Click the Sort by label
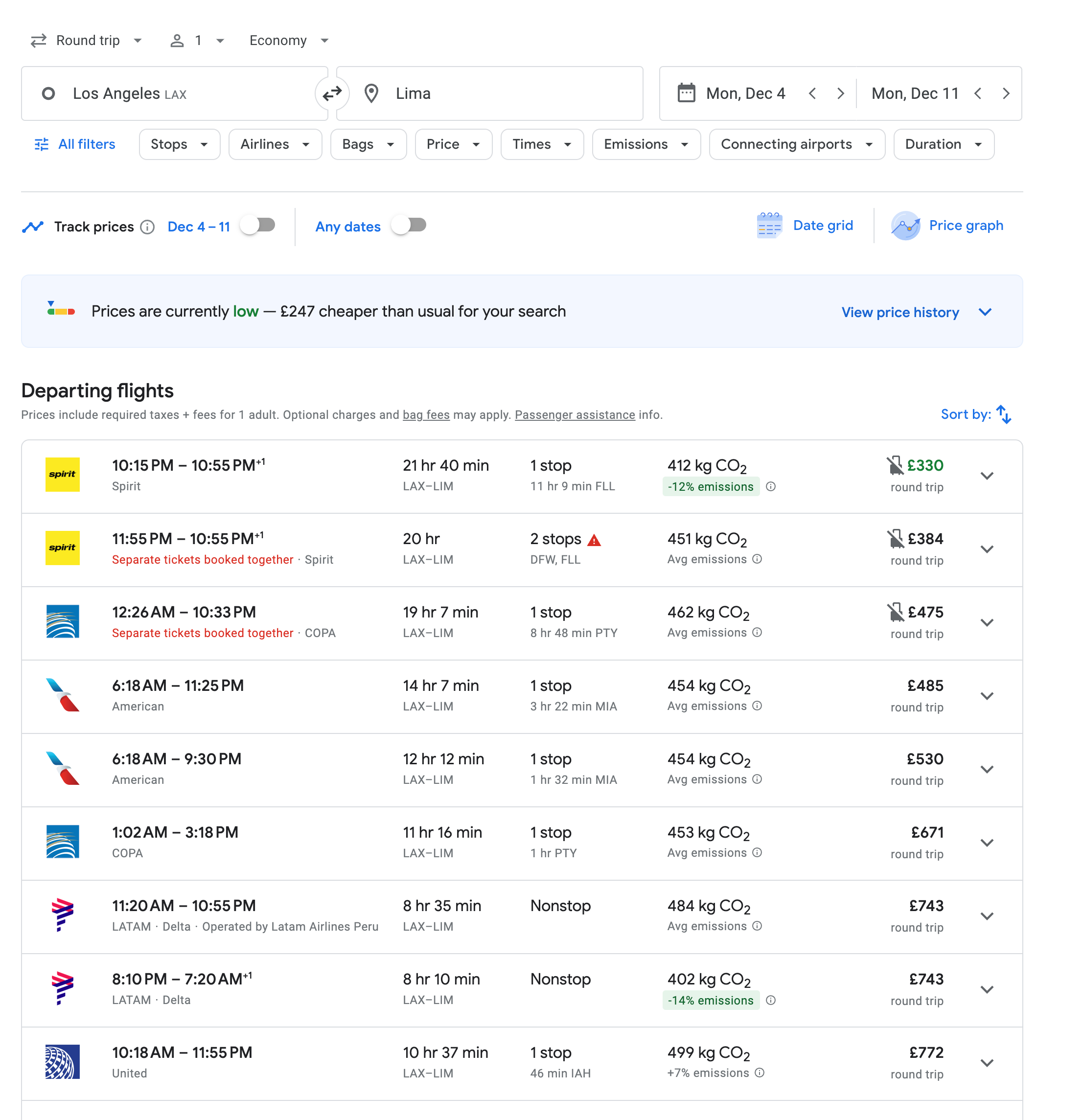The height and width of the screenshot is (1120, 1083). 965,415
